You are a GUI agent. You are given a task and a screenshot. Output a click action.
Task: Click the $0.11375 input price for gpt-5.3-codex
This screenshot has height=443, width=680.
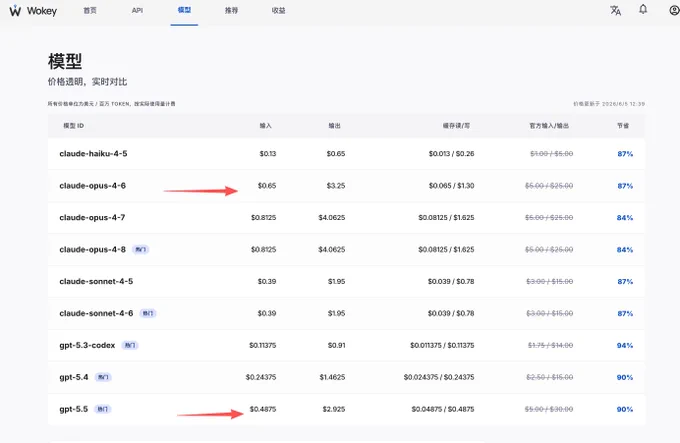(x=262, y=345)
